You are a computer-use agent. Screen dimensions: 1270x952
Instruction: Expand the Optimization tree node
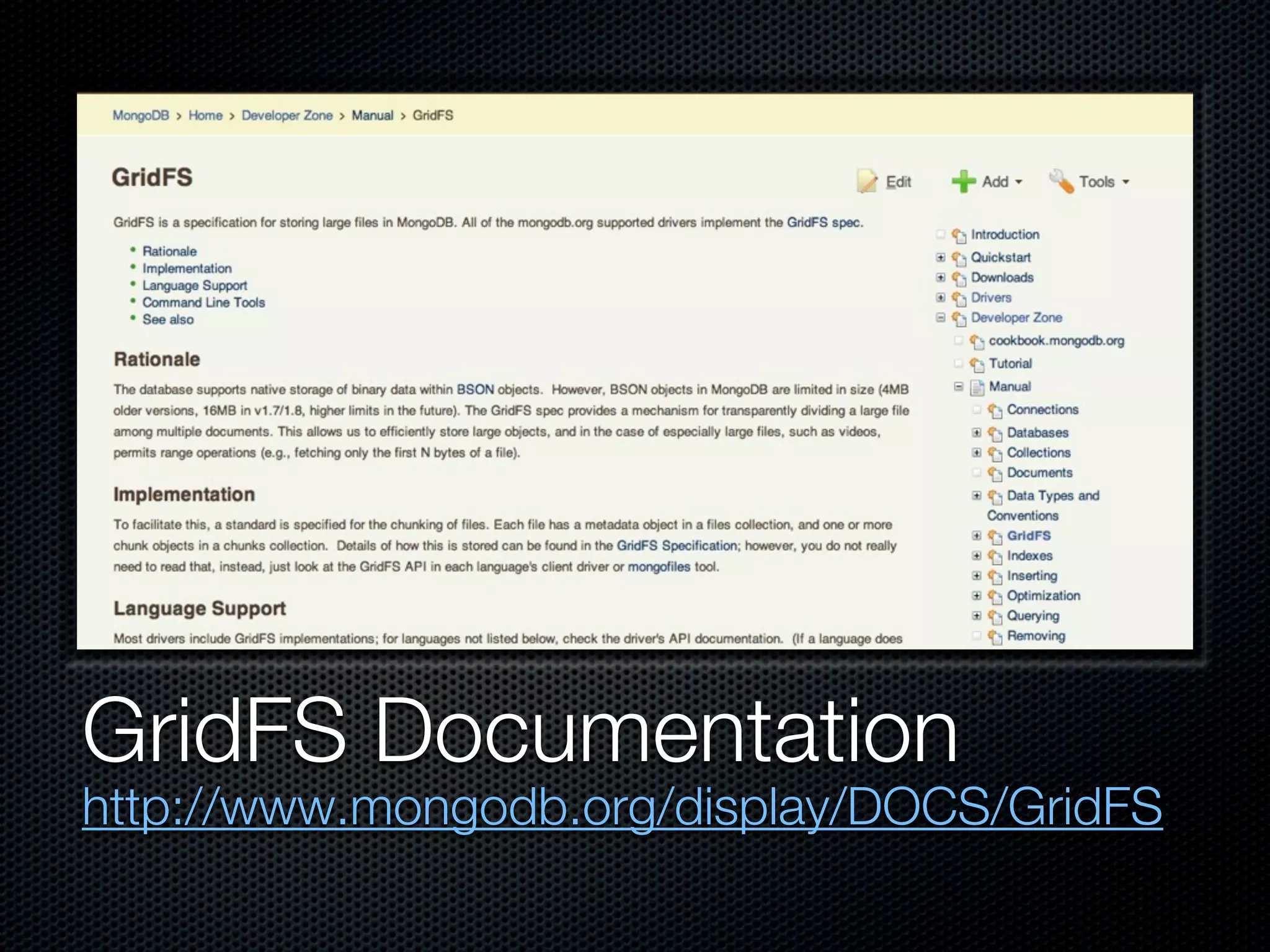tap(977, 596)
